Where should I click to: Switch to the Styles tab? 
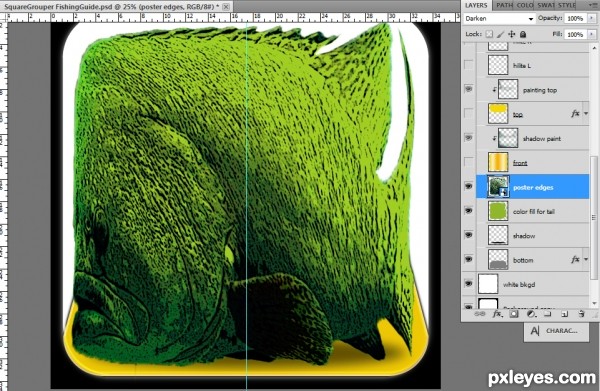click(566, 5)
